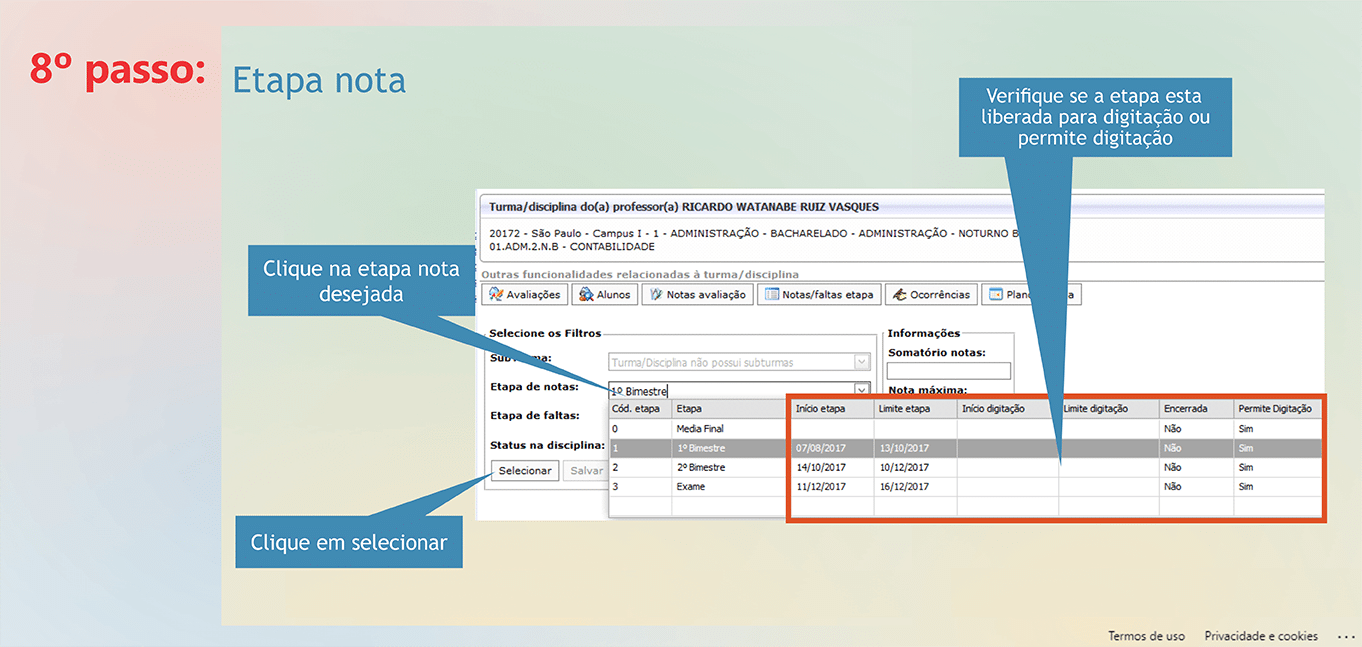Select the 1º Bimestre row in the list

coord(700,448)
